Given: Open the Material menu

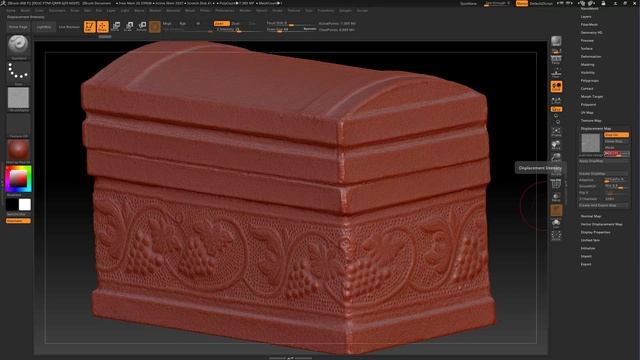Looking at the screenshot, I should (173, 11).
